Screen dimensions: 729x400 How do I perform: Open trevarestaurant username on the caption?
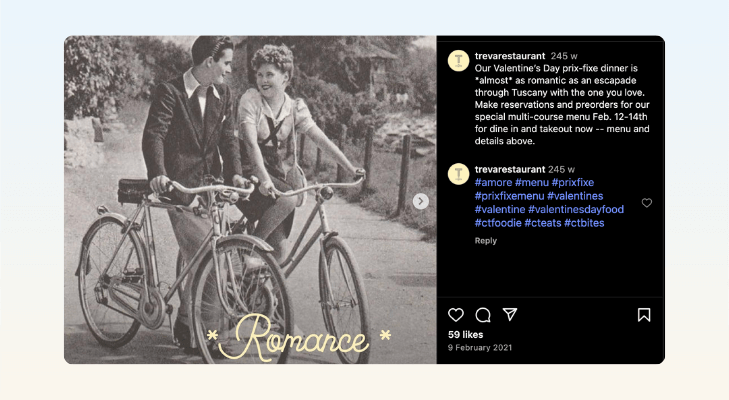[x=510, y=56]
